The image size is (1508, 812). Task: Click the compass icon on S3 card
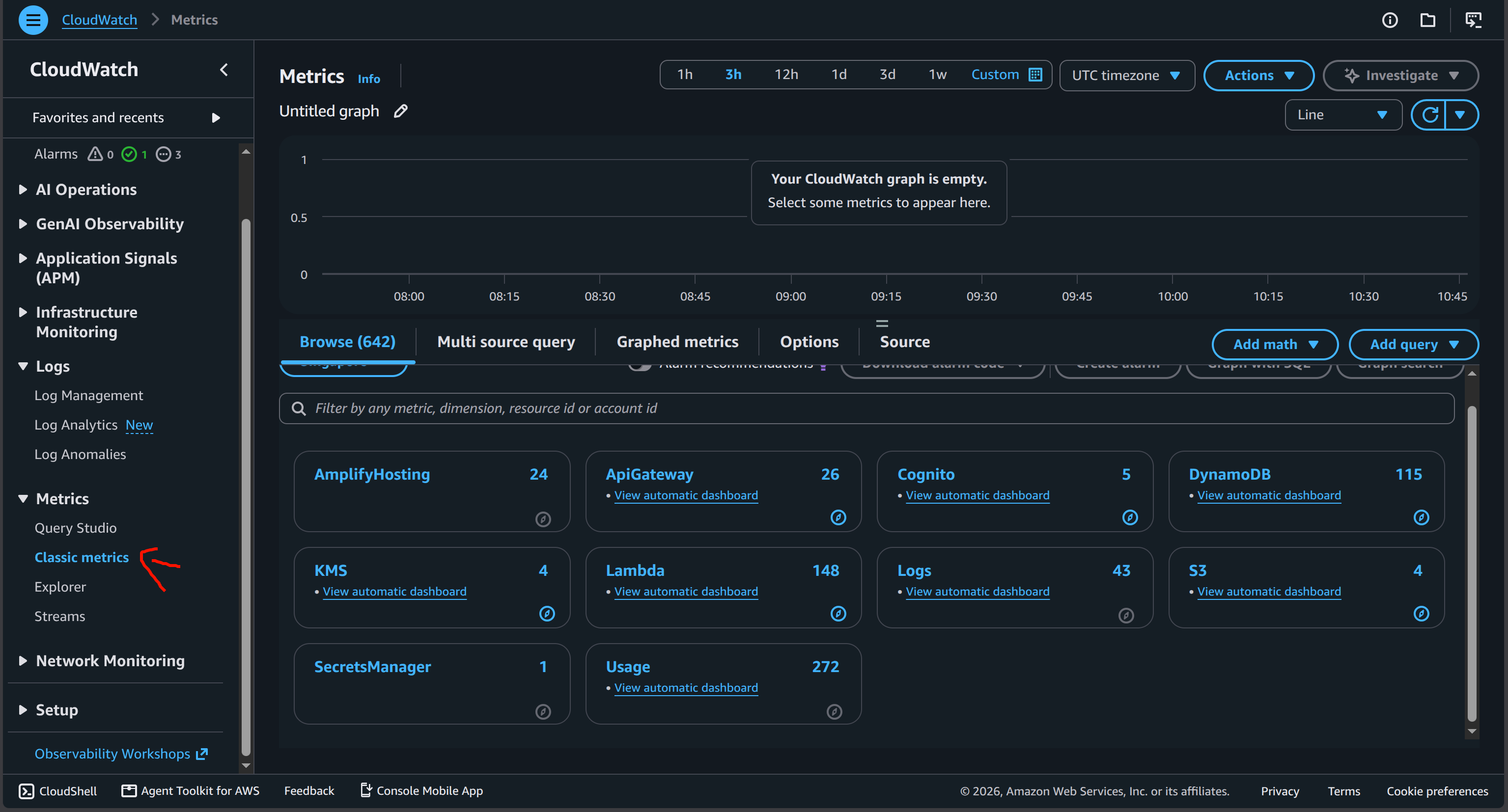tap(1421, 614)
